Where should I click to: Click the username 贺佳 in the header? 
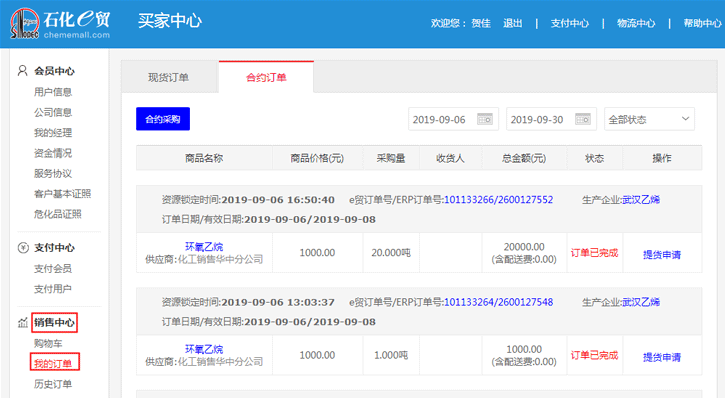481,23
